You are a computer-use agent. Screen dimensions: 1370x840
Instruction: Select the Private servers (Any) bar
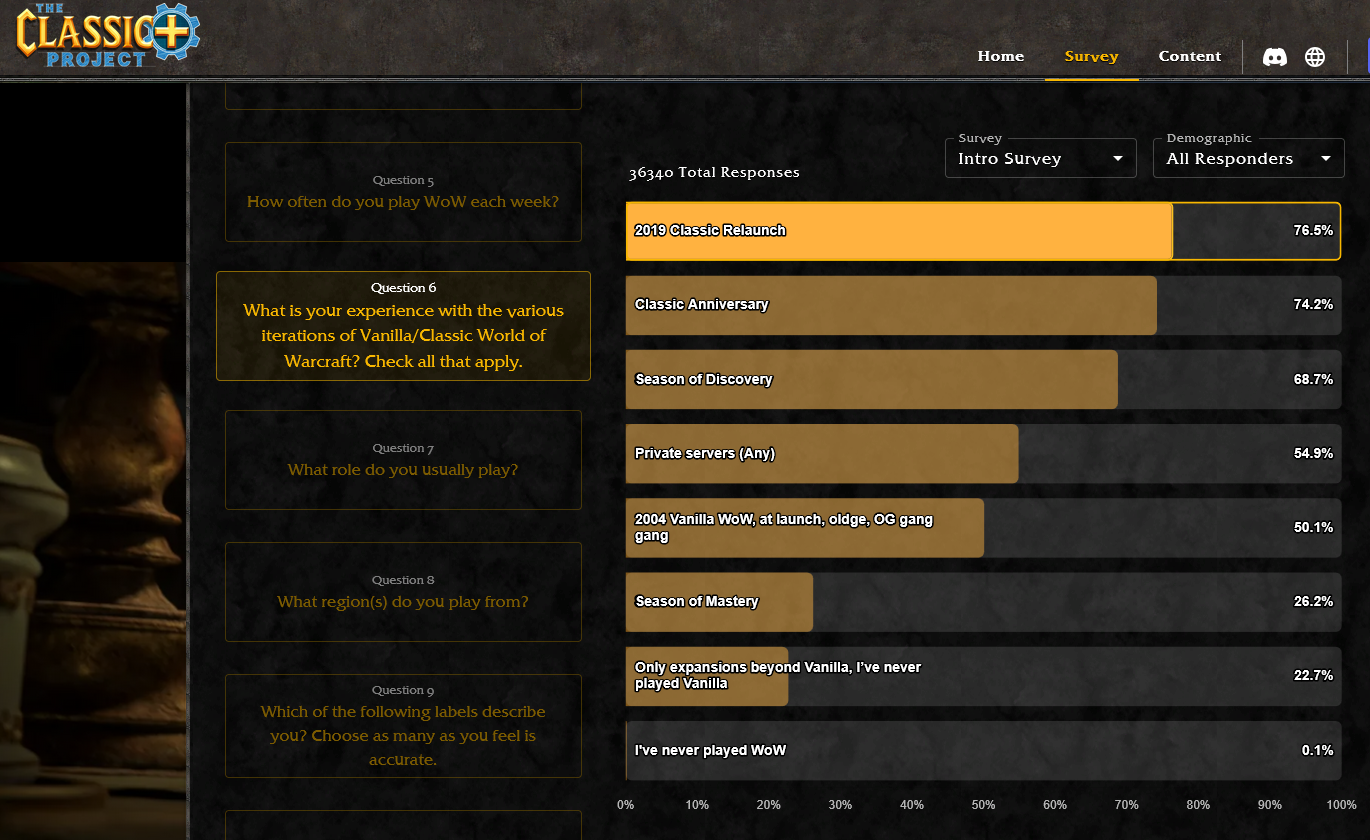tap(983, 454)
